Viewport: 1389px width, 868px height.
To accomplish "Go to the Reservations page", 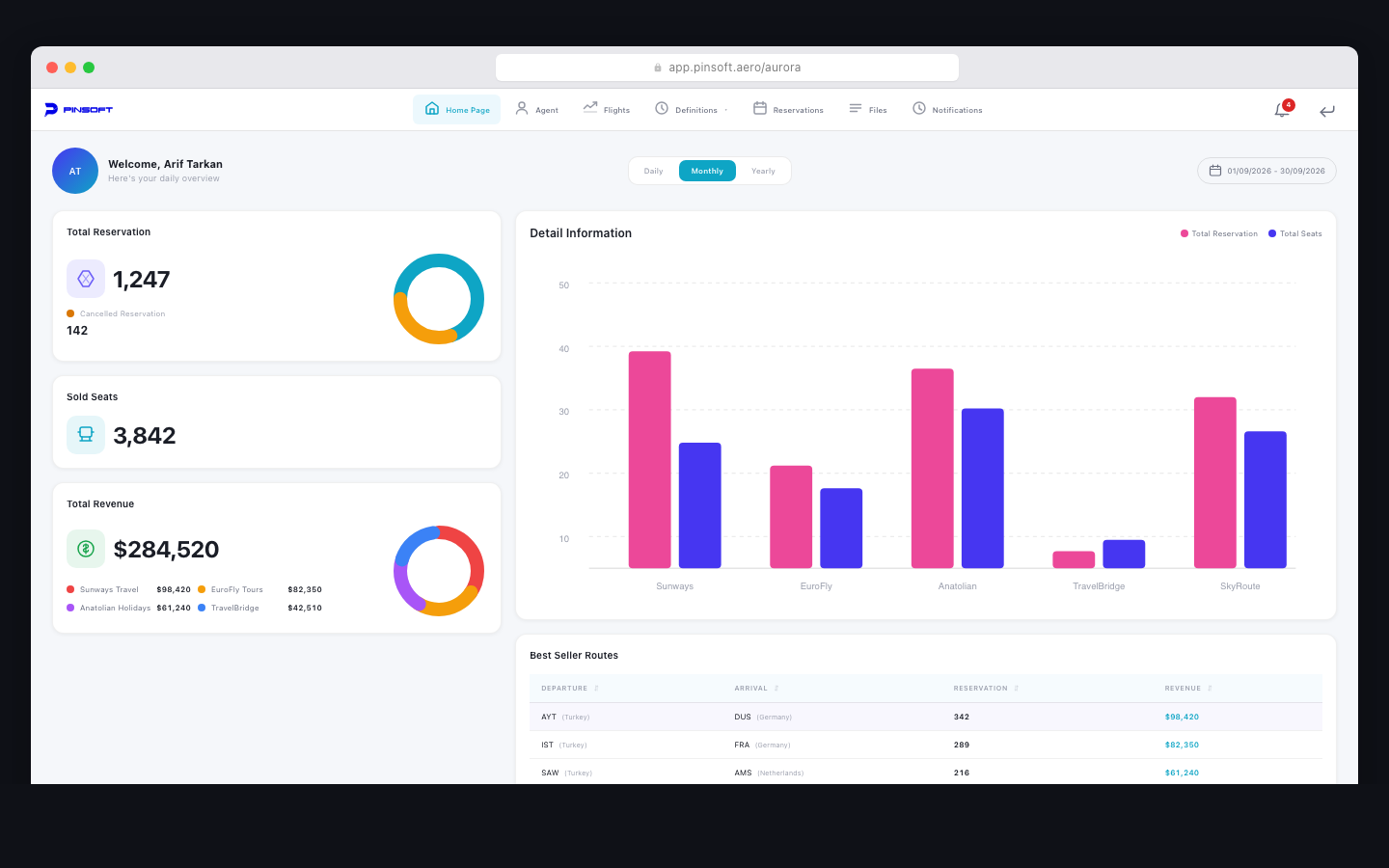I will pyautogui.click(x=788, y=110).
